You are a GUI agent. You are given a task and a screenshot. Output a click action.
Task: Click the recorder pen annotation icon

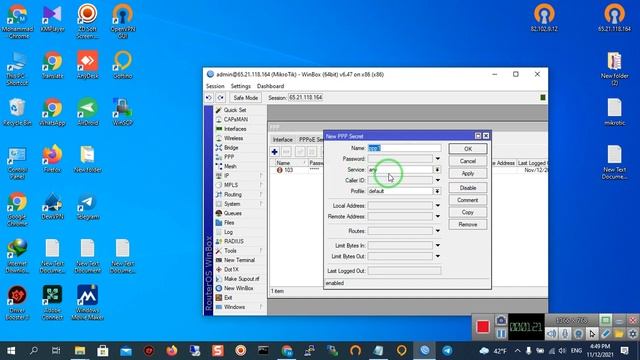tap(606, 334)
